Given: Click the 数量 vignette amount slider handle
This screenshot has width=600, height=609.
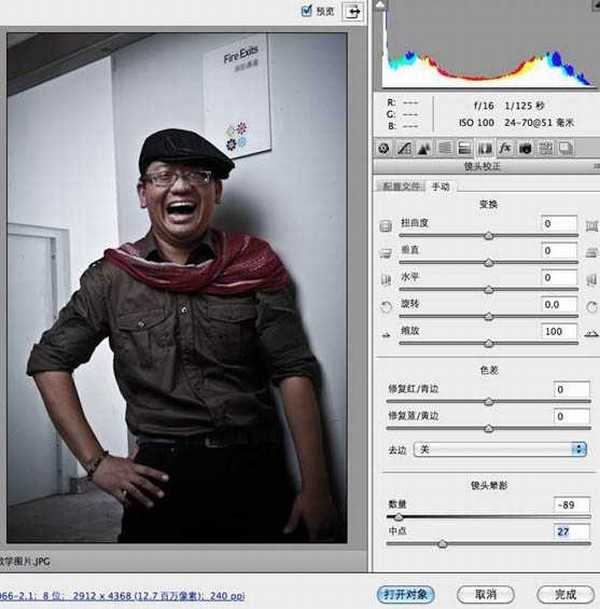Looking at the screenshot, I should point(398,517).
